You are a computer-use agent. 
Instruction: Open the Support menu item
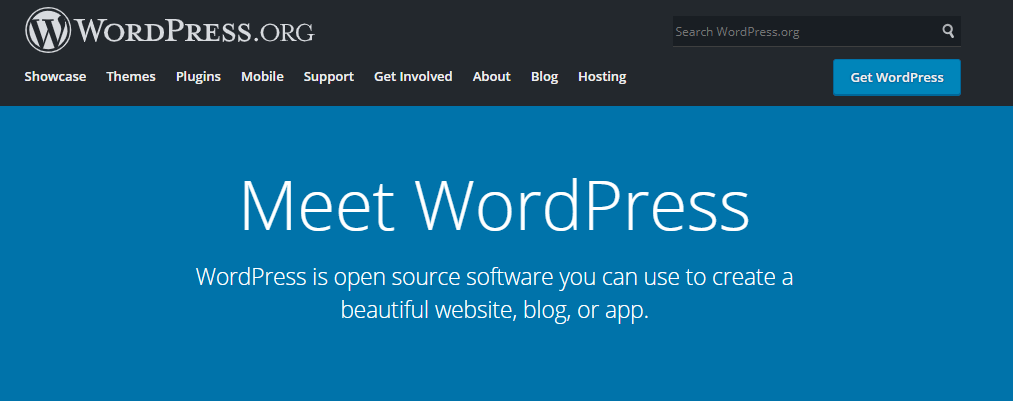point(329,76)
